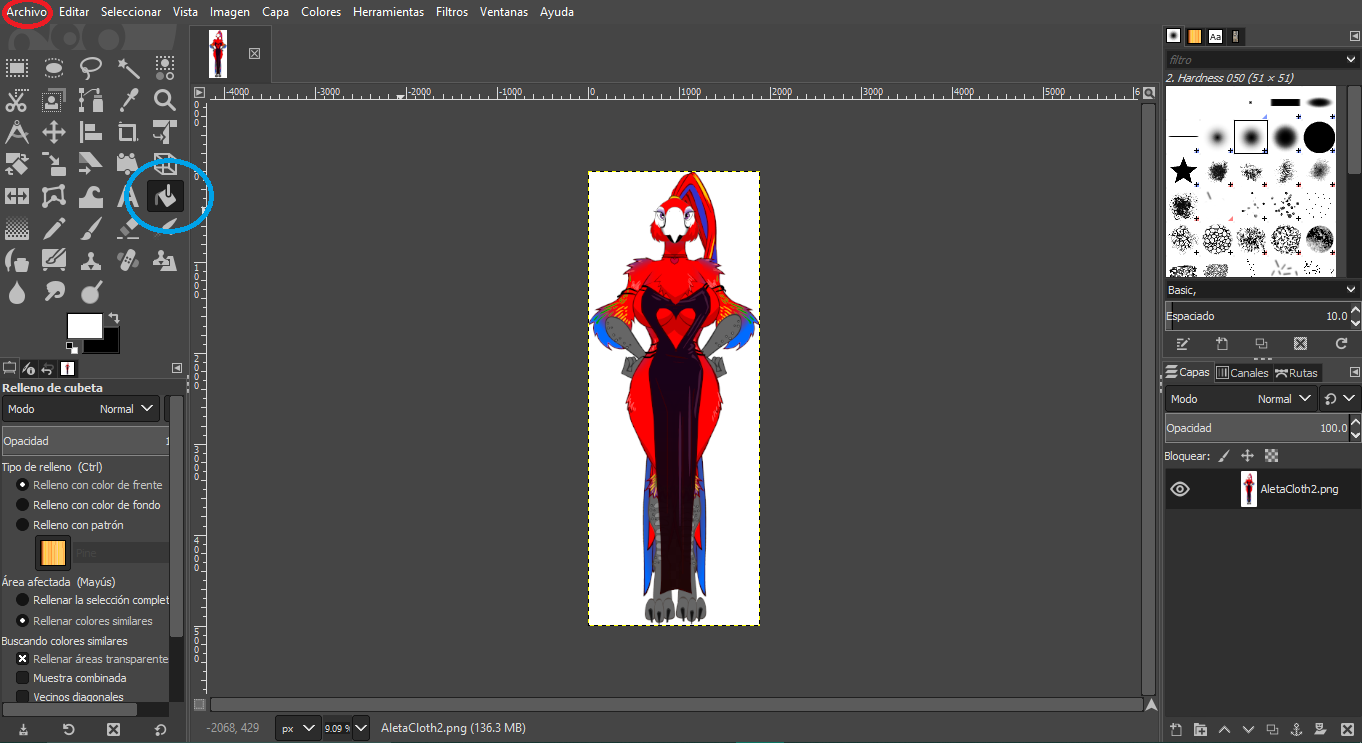Select the Gradient tool
1362x743 pixels.
(17, 229)
